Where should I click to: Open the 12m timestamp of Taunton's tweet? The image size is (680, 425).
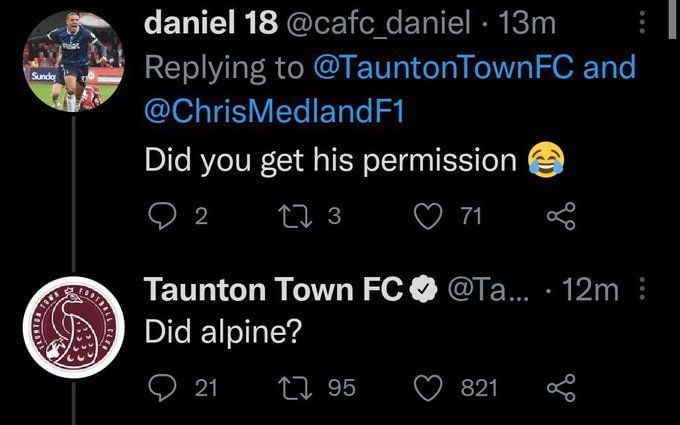[x=592, y=290]
